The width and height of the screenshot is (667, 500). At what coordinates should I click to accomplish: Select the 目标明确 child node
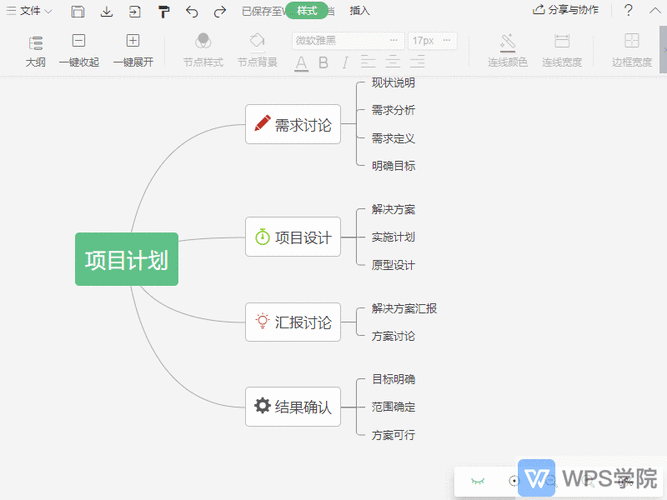tap(393, 379)
